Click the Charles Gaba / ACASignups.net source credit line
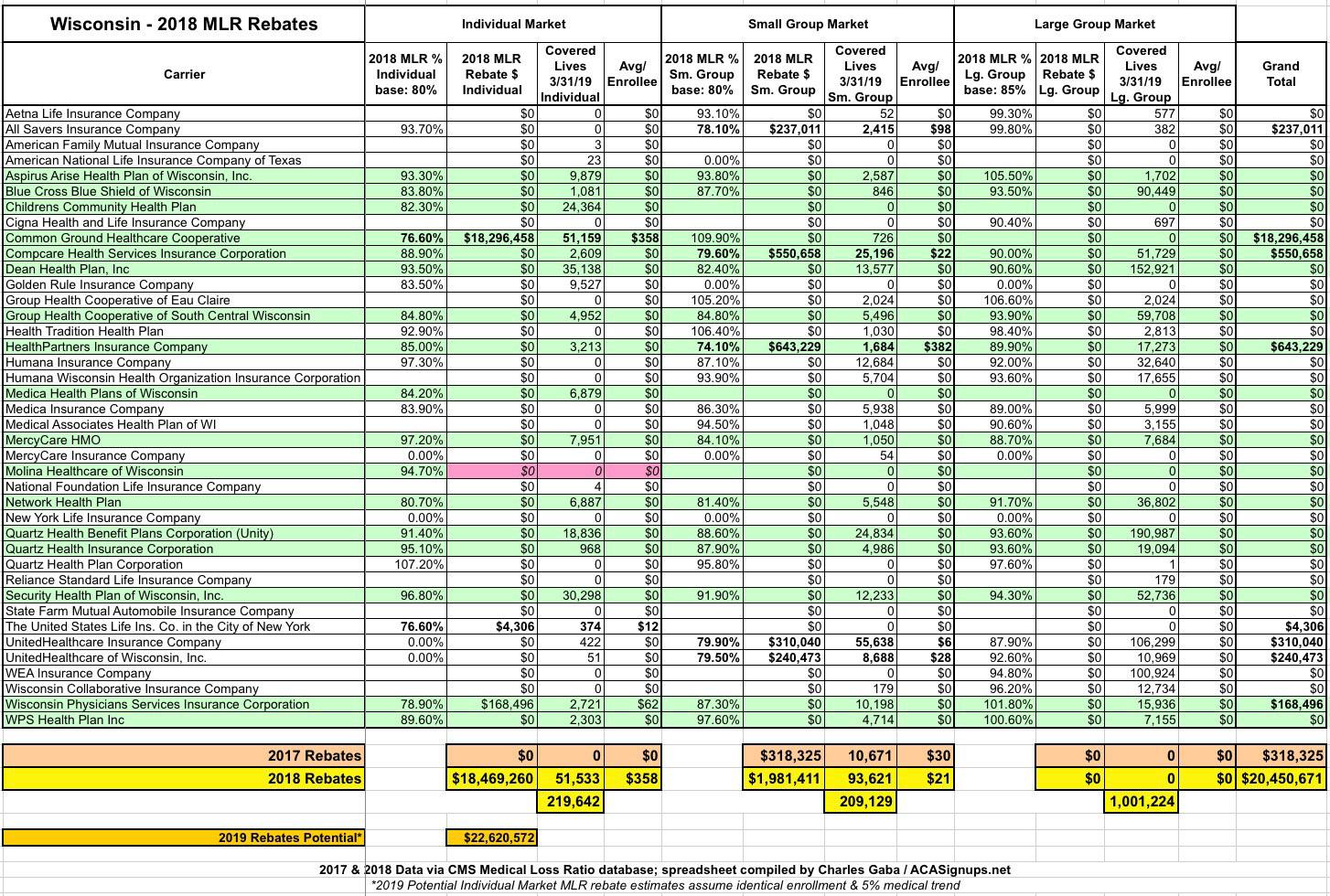Viewport: 1330px width, 896px height. (x=665, y=869)
